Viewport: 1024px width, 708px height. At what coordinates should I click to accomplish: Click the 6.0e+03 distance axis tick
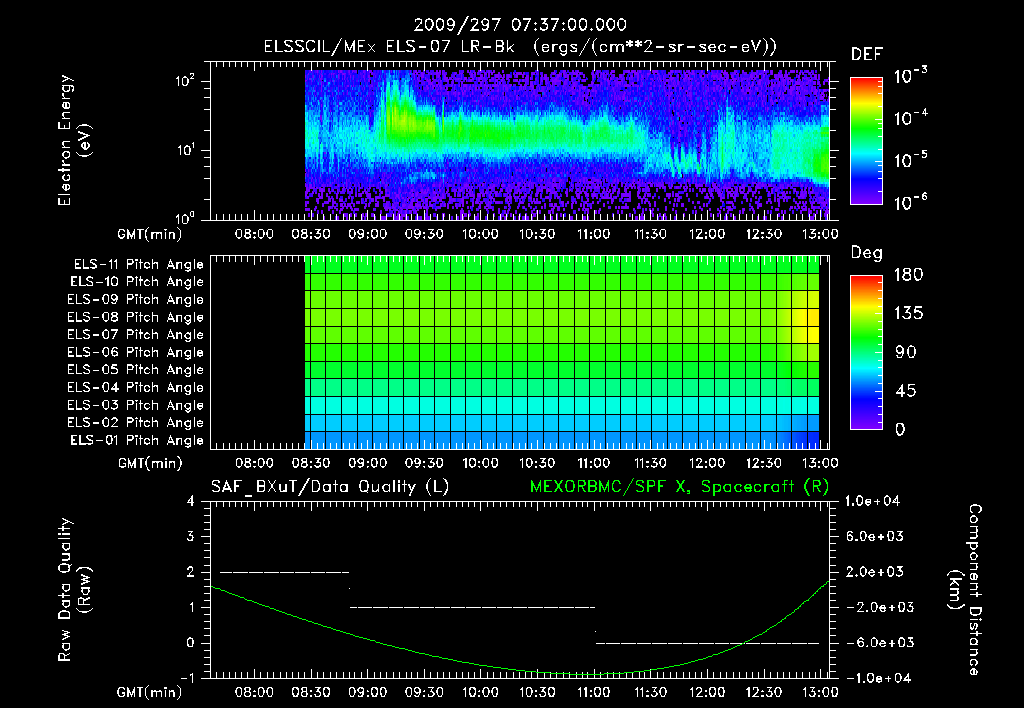point(875,536)
